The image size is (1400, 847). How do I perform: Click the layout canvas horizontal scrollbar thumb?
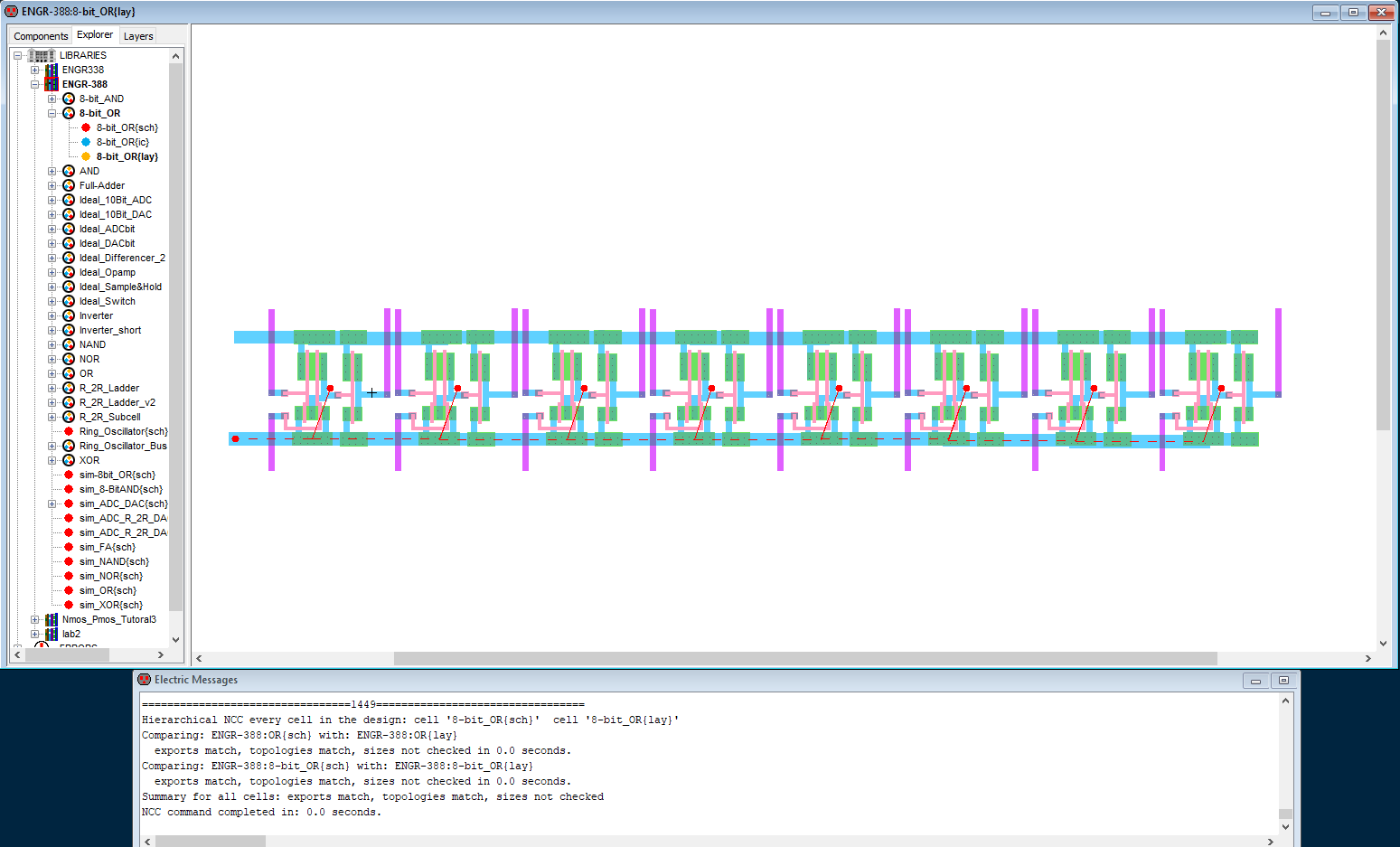tap(805, 658)
